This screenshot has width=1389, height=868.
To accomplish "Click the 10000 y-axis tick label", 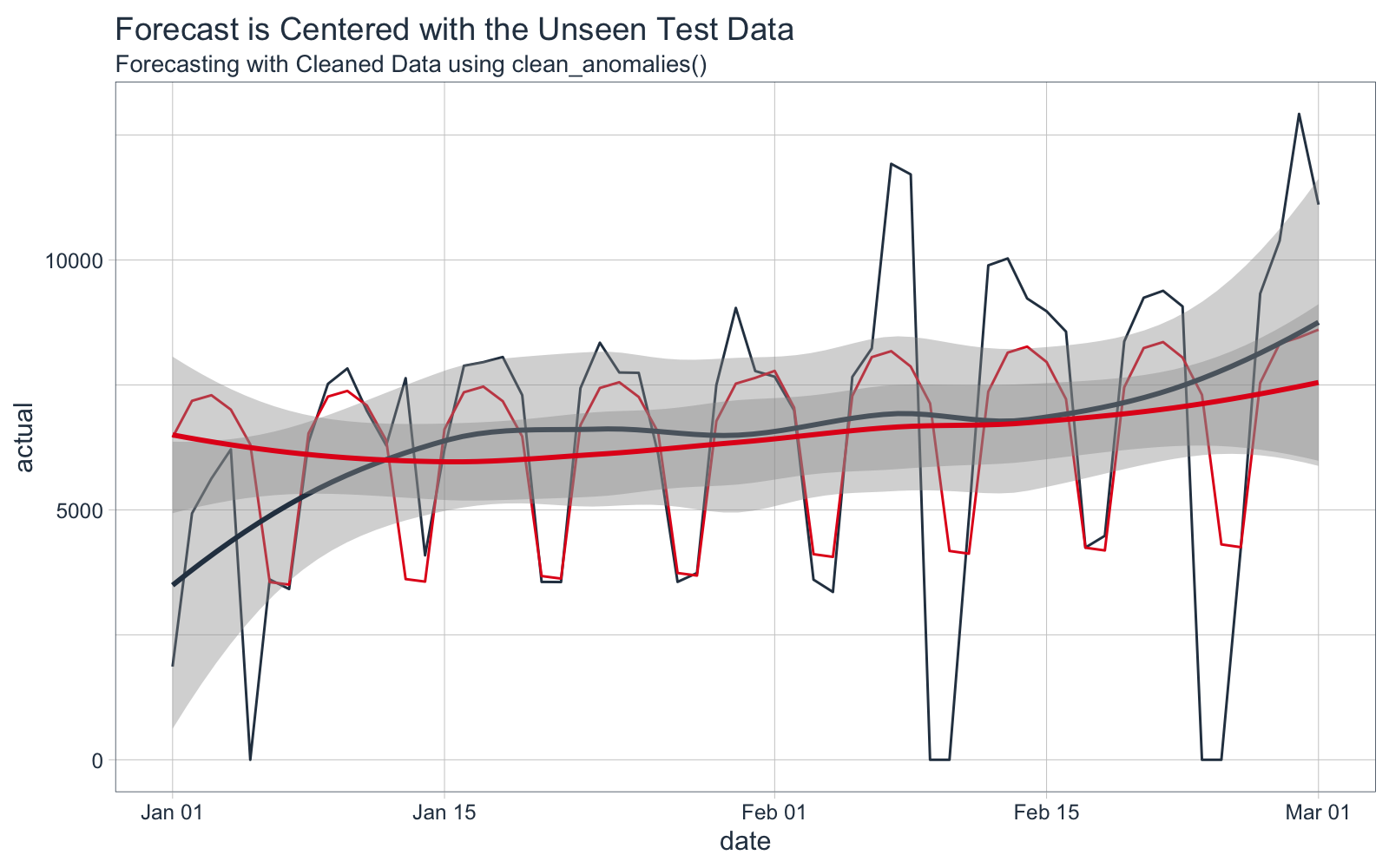I will click(x=73, y=260).
